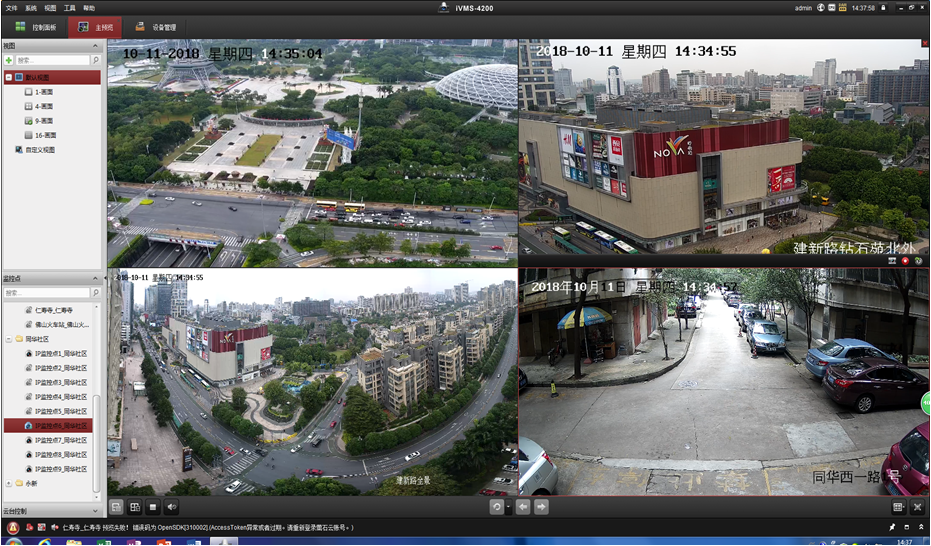The width and height of the screenshot is (931, 546).
Task: Select the 同华西一路 street camera view
Action: pos(724,382)
